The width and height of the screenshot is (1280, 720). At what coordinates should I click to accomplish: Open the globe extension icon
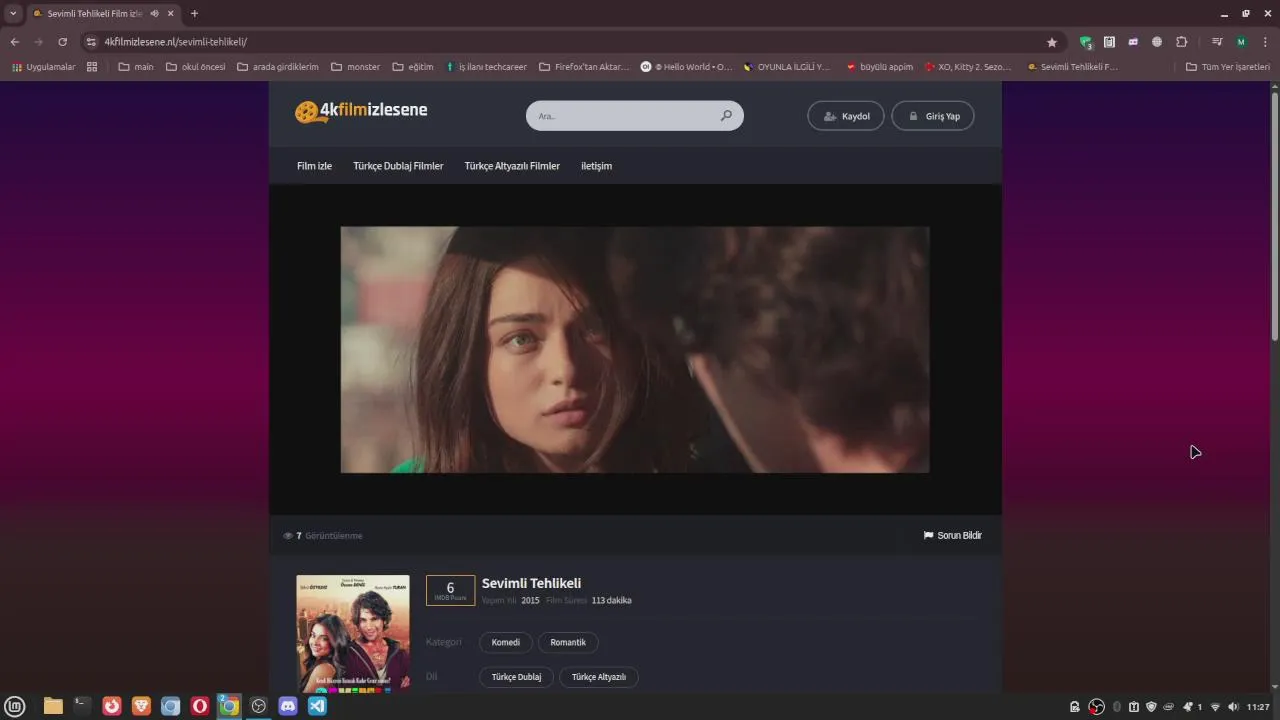(x=1157, y=42)
